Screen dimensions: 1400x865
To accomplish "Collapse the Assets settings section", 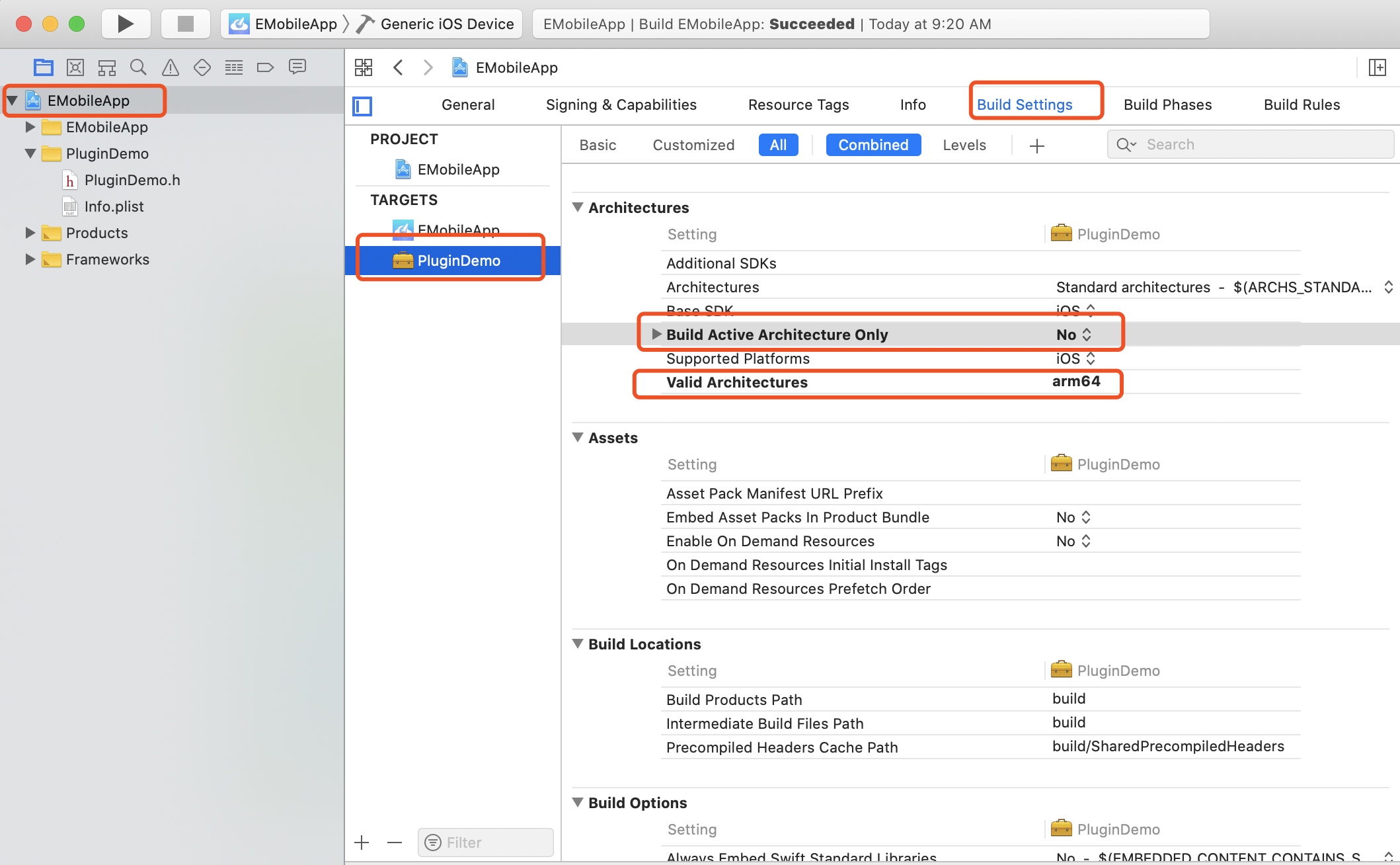I will coord(578,438).
